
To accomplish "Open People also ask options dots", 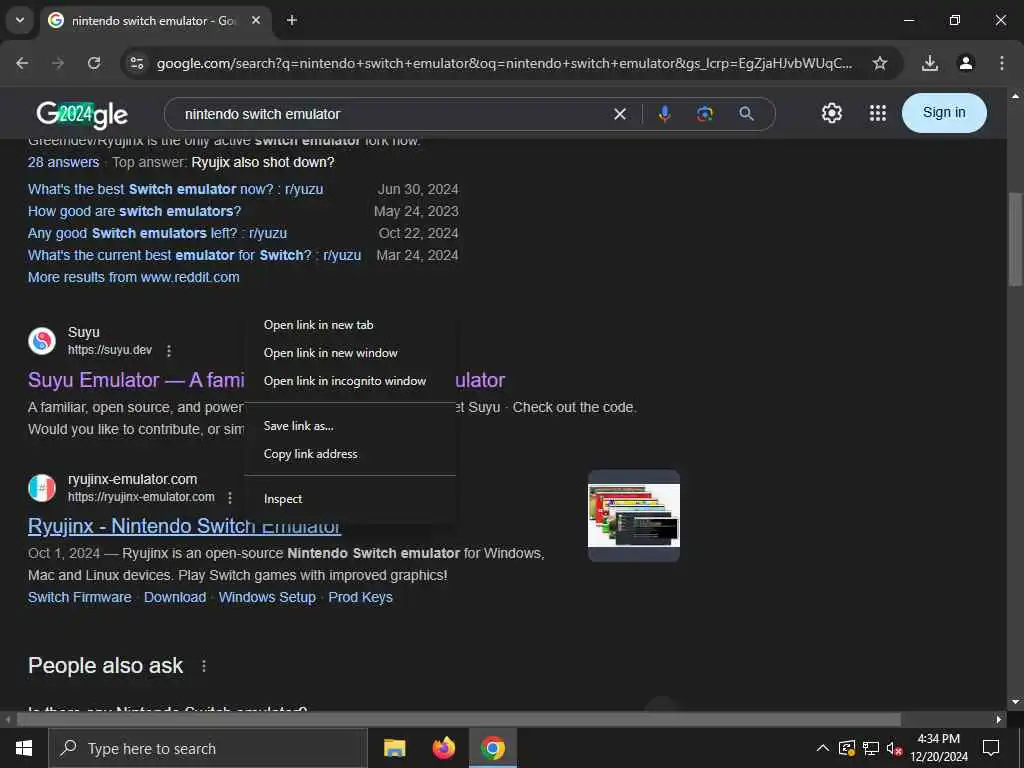I will 204,666.
